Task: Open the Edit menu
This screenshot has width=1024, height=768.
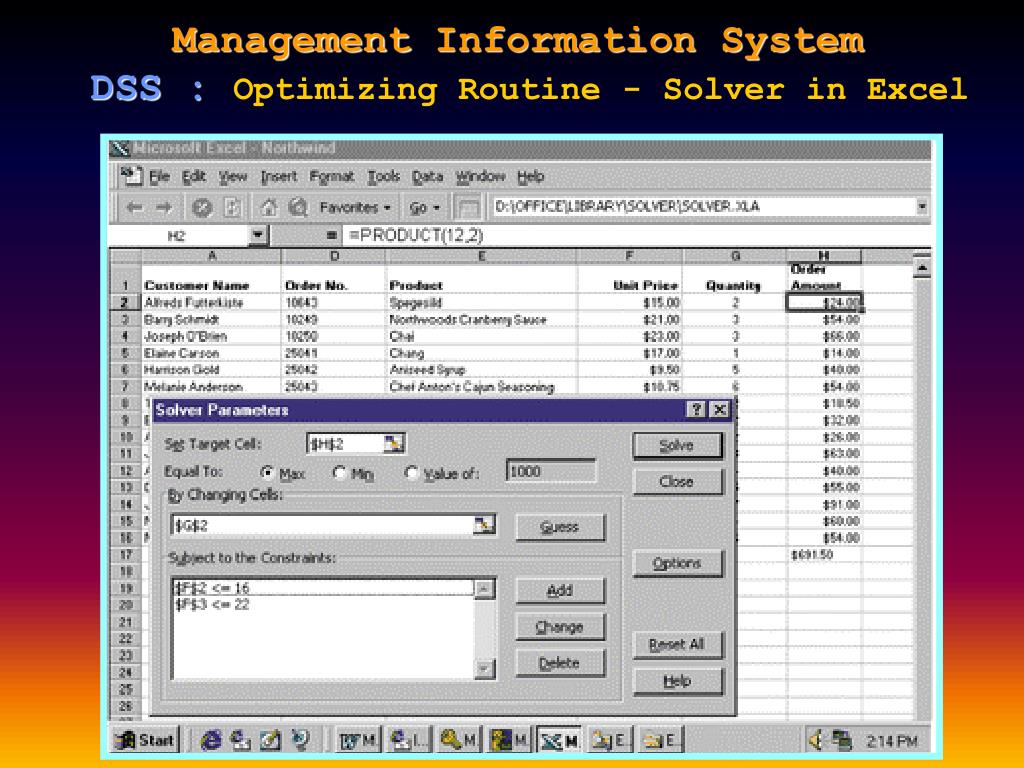Action: click(x=194, y=176)
